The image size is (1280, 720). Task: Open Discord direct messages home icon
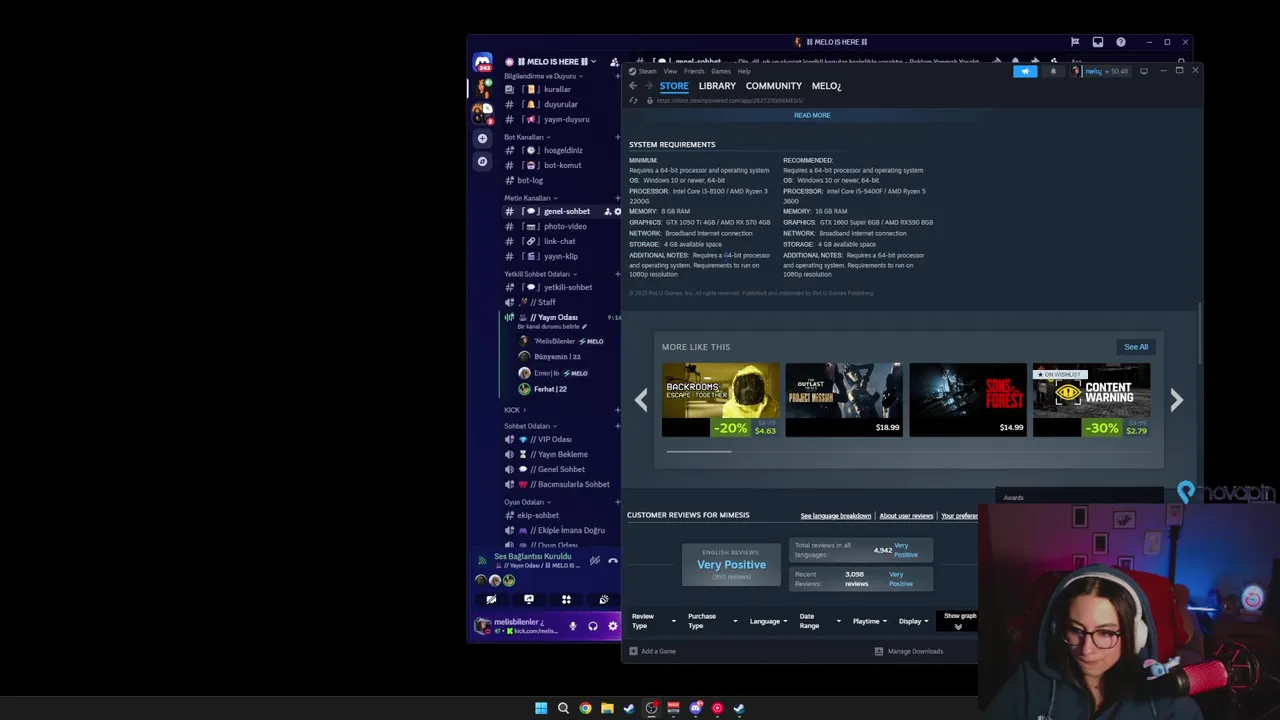pos(483,63)
